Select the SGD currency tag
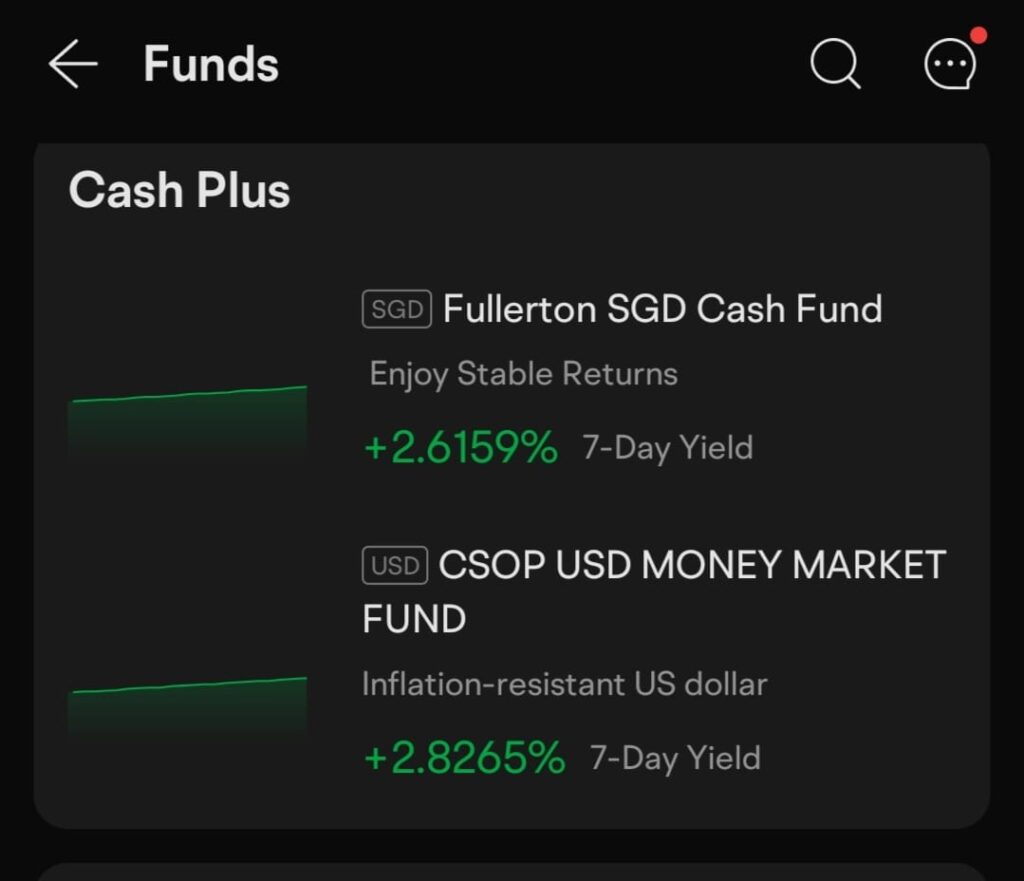1024x881 pixels. pyautogui.click(x=396, y=309)
